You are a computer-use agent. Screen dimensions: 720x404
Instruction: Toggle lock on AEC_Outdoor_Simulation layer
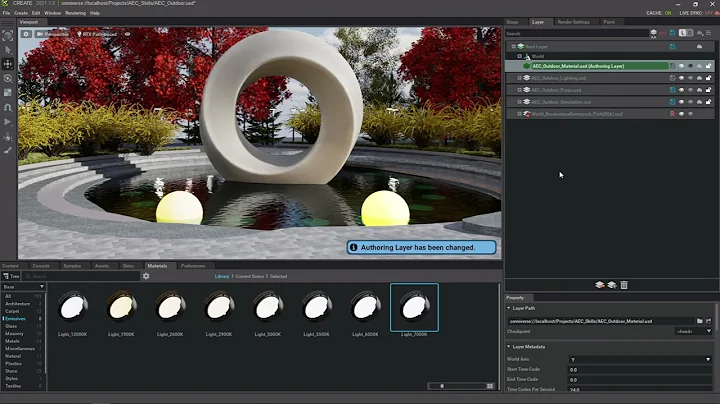pos(709,102)
